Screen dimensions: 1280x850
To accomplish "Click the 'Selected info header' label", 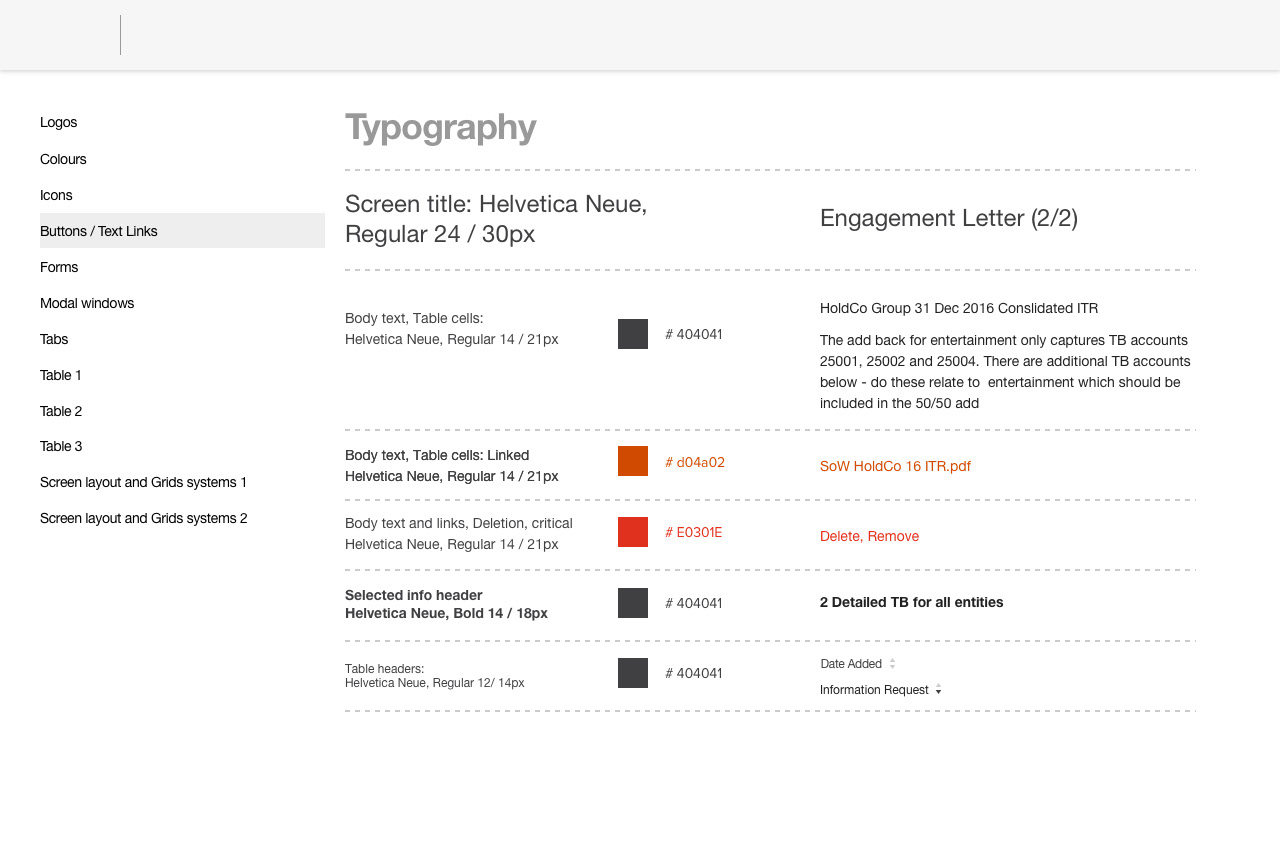I will tap(414, 595).
